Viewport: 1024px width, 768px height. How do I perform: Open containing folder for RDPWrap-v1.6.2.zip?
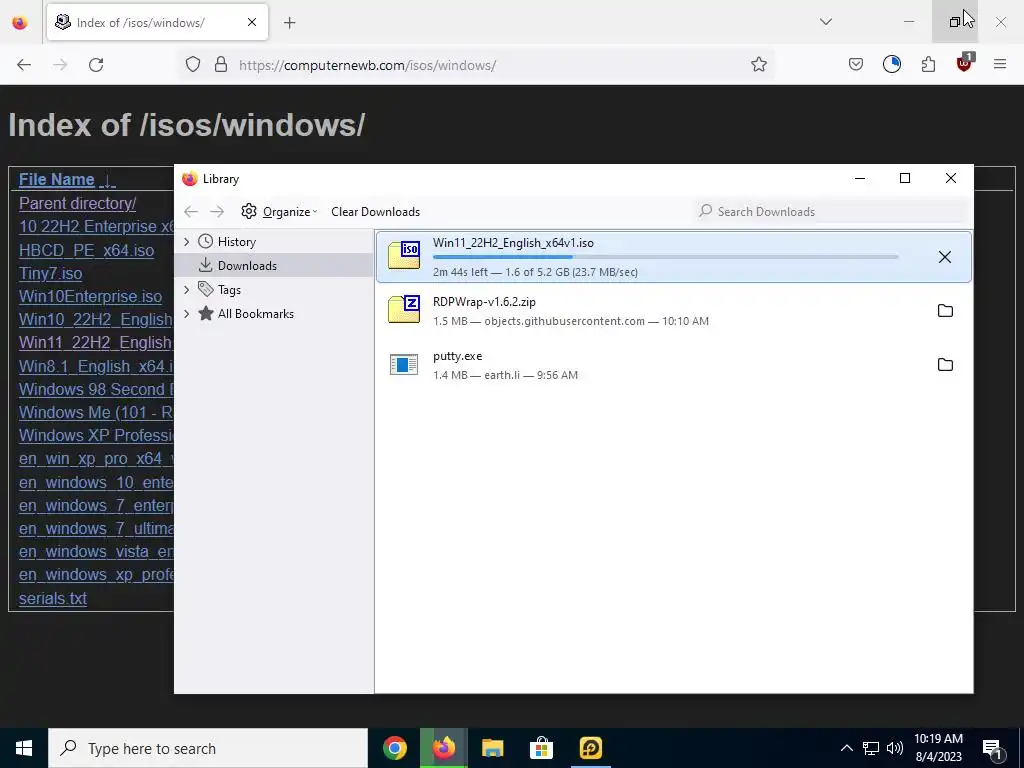click(945, 311)
